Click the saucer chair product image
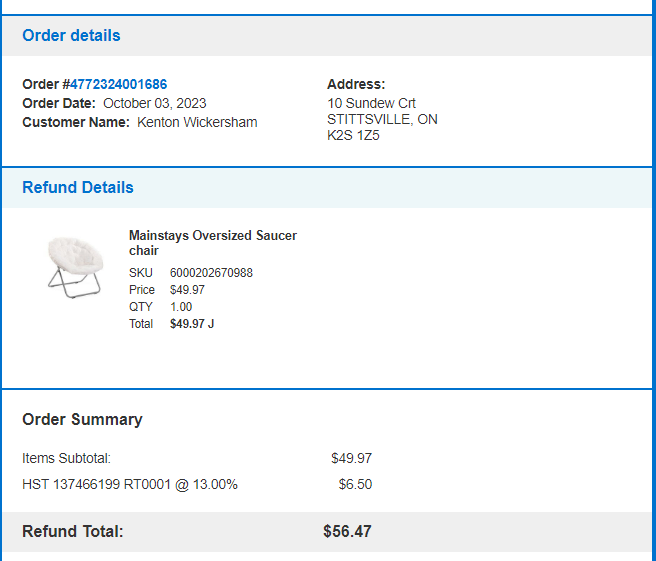656x561 pixels. click(75, 267)
